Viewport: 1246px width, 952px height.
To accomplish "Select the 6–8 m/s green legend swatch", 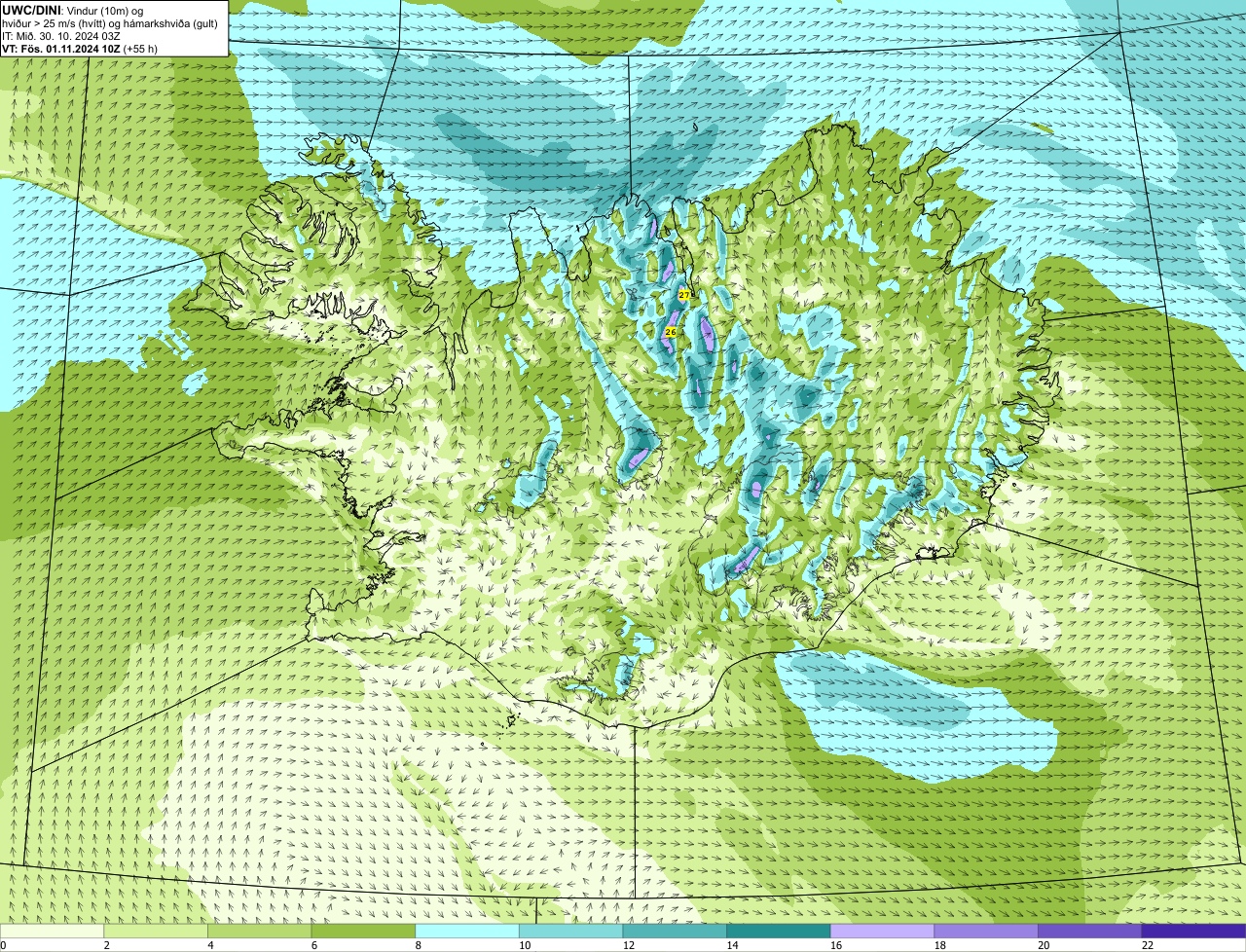I will [363, 931].
